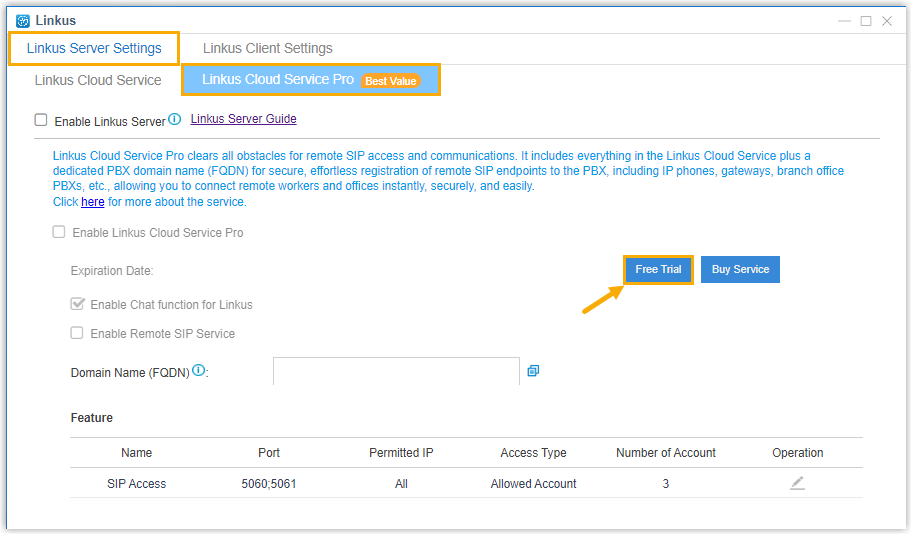Toggle Enable Chat function for Linkus

pyautogui.click(x=77, y=304)
